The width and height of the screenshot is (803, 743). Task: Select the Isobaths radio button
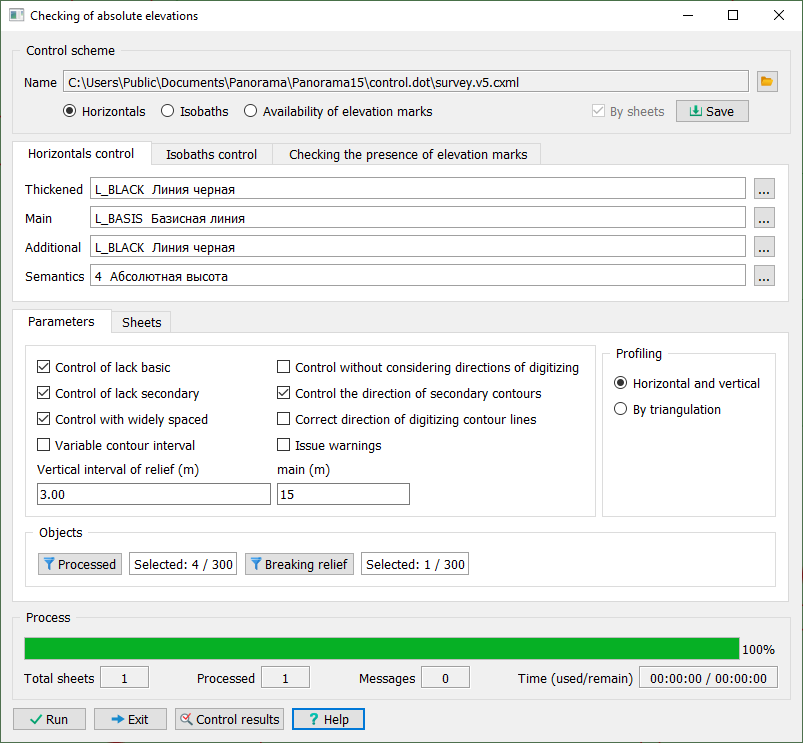point(168,112)
